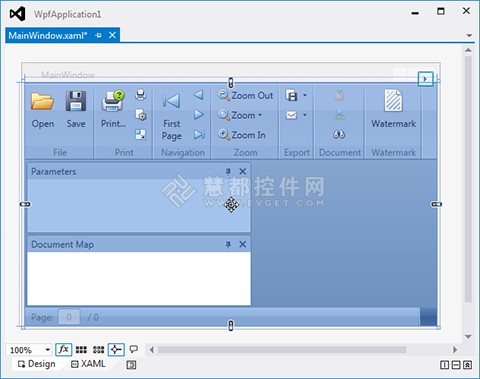Image resolution: width=480 pixels, height=379 pixels.
Task: Close the Document Map panel
Action: pos(243,244)
